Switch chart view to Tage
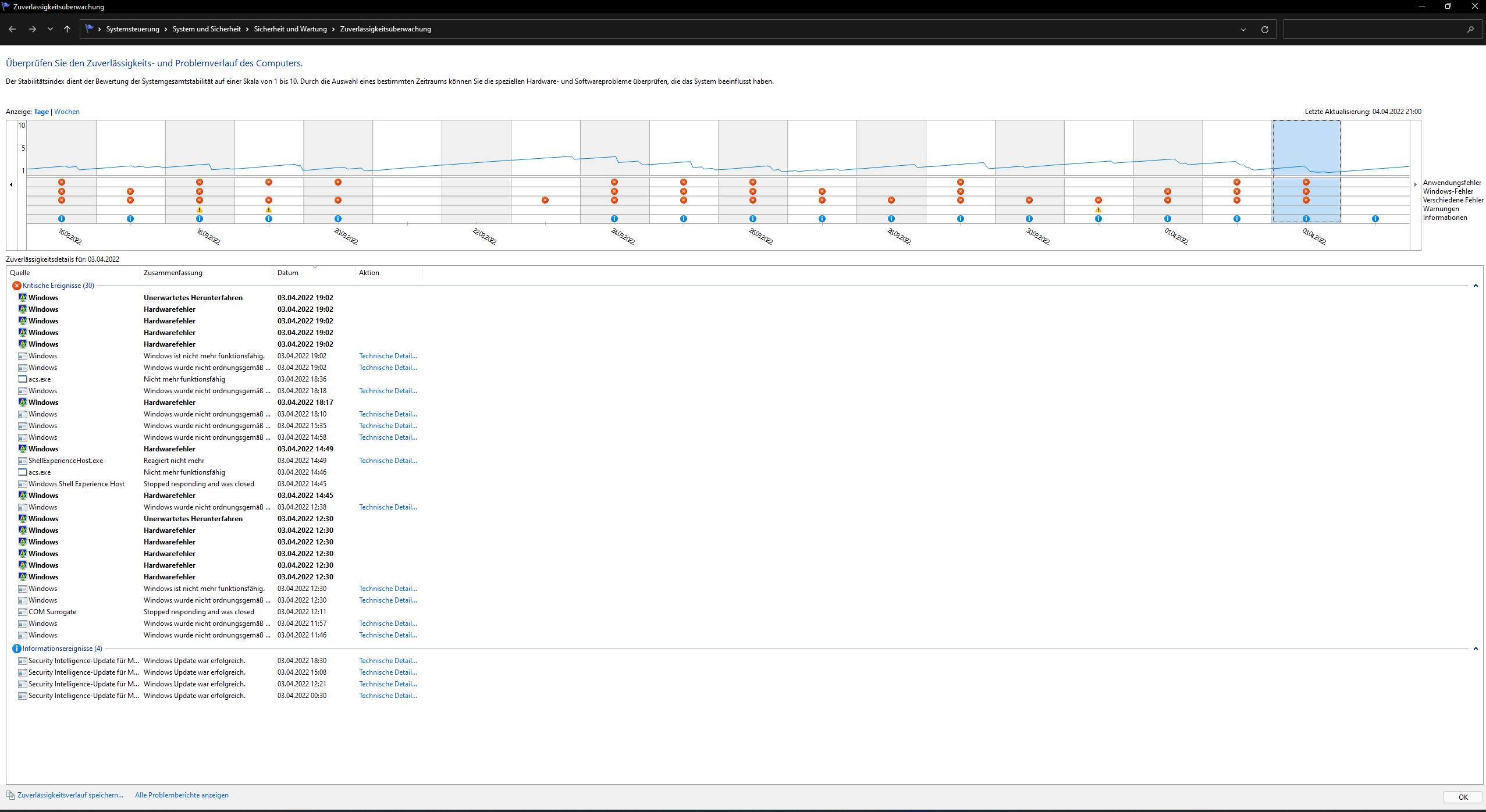1486x812 pixels. coord(41,112)
